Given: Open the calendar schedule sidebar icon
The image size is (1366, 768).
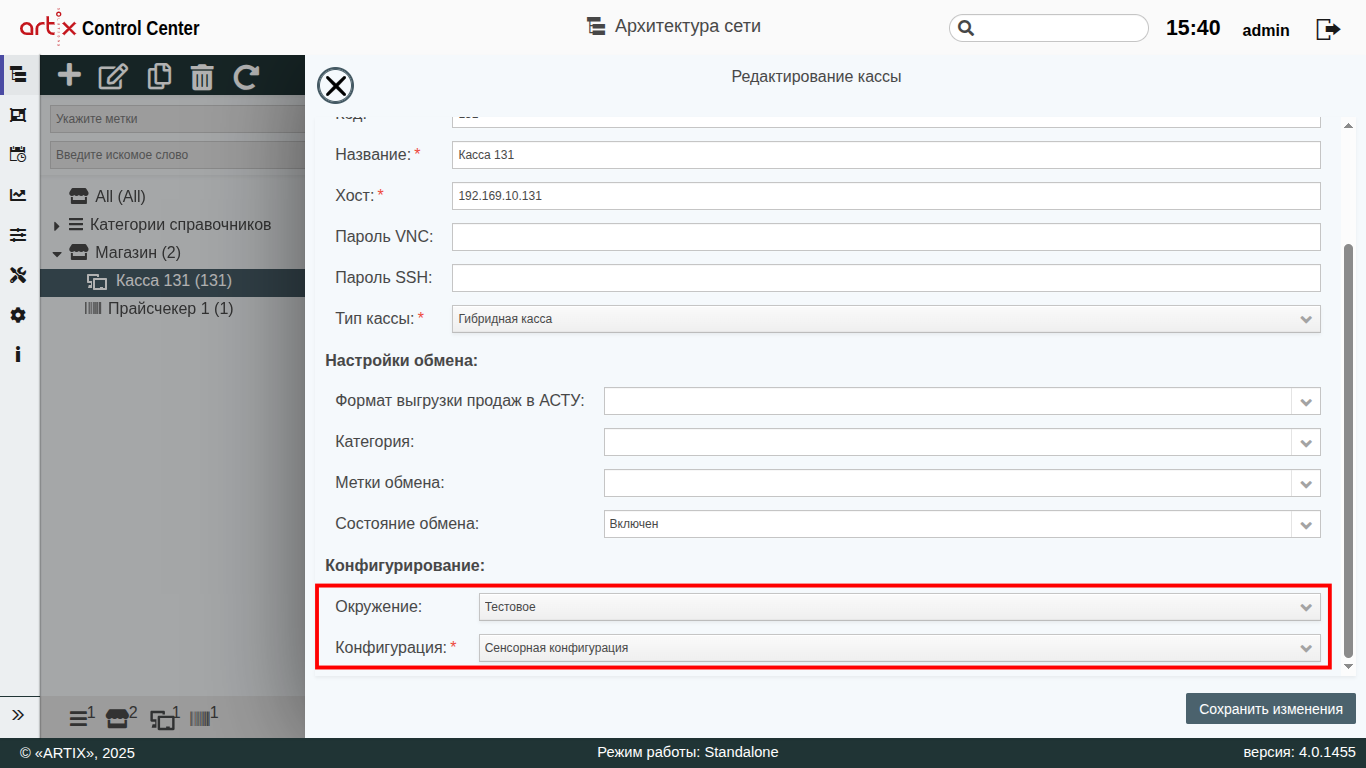Looking at the screenshot, I should (x=18, y=154).
